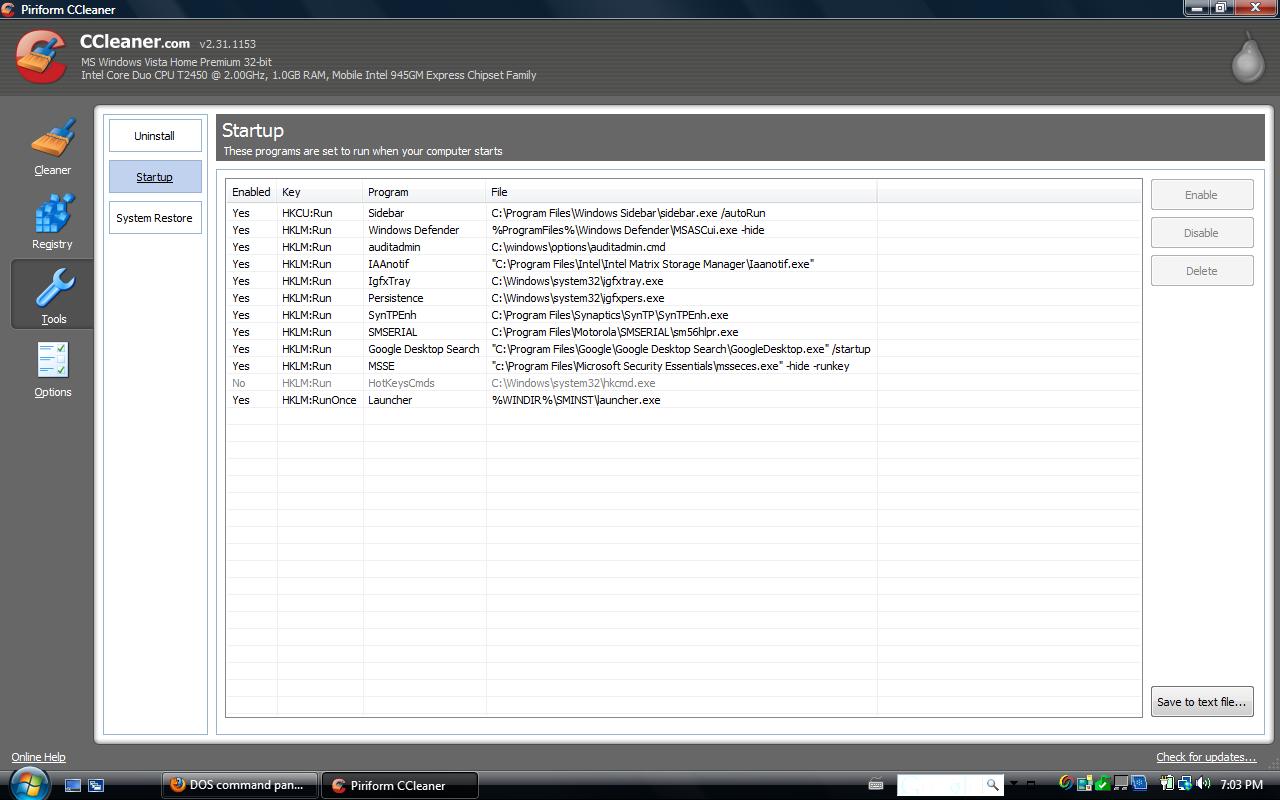
Task: Click the search magnifier in taskbar deskbar
Action: [993, 784]
